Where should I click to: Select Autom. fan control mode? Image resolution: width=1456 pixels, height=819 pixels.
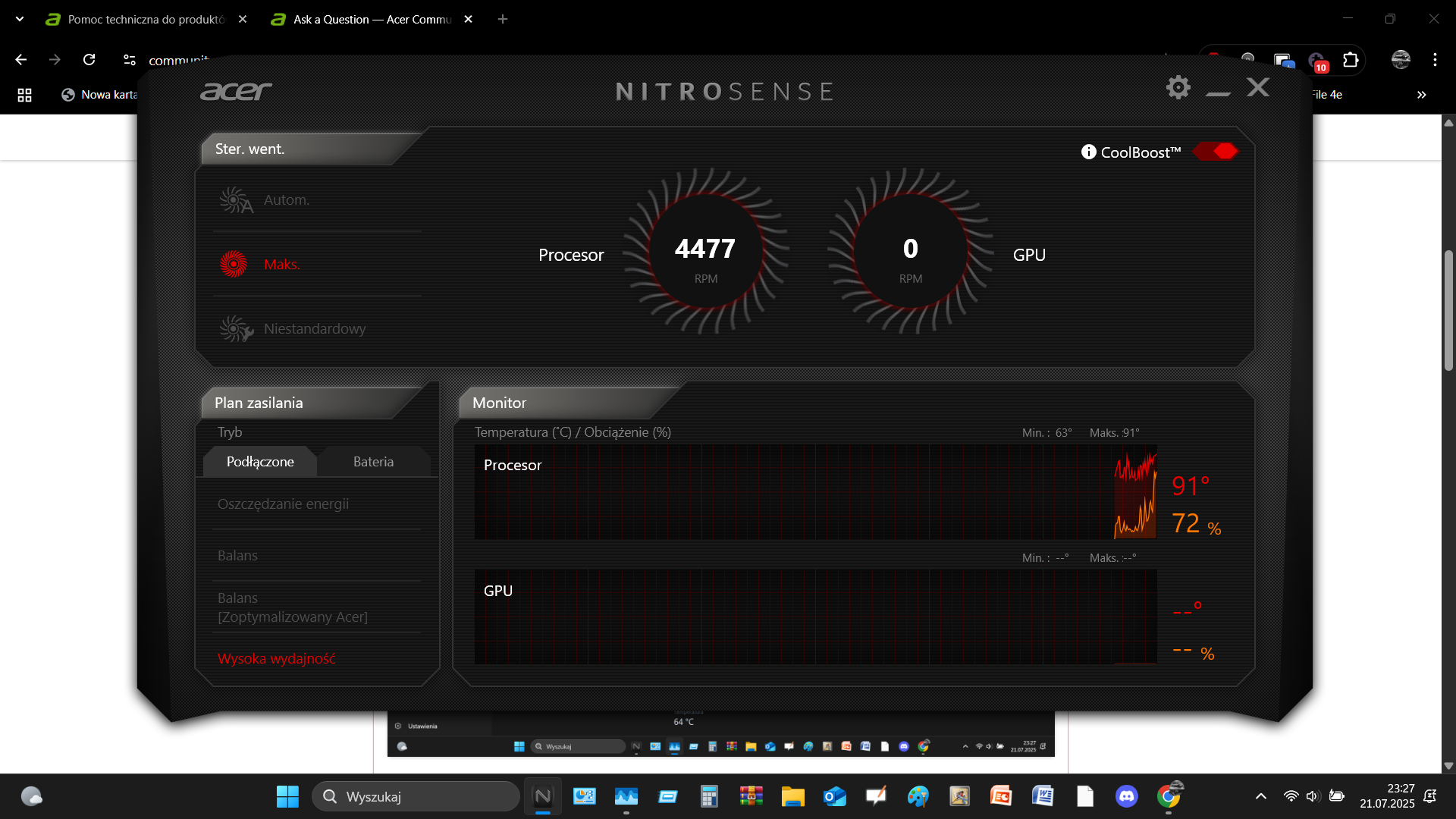pos(286,199)
